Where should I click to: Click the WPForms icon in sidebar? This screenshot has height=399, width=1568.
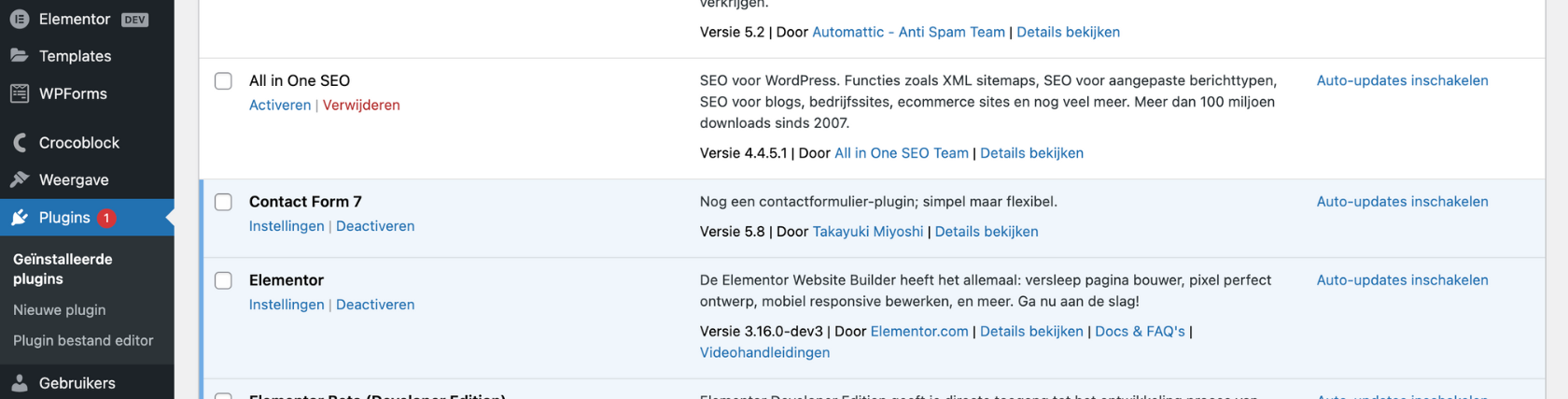tap(20, 93)
